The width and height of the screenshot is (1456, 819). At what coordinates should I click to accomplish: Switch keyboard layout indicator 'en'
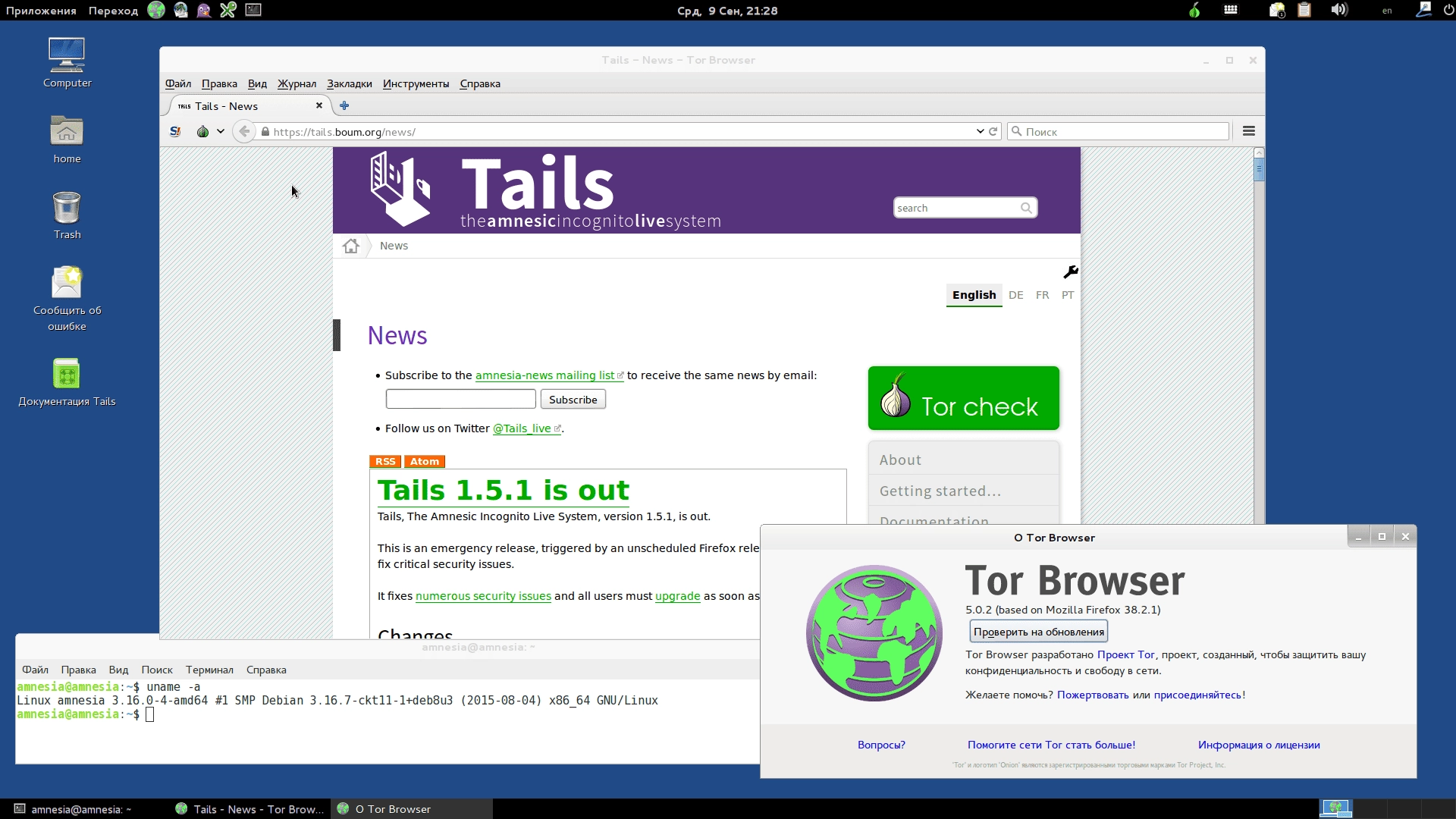pyautogui.click(x=1387, y=11)
